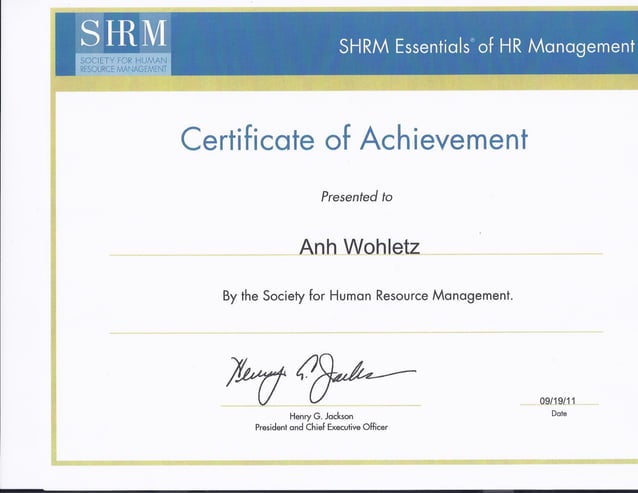Select the name 'Anh Wohletz'
The width and height of the screenshot is (638, 493).
coord(359,246)
